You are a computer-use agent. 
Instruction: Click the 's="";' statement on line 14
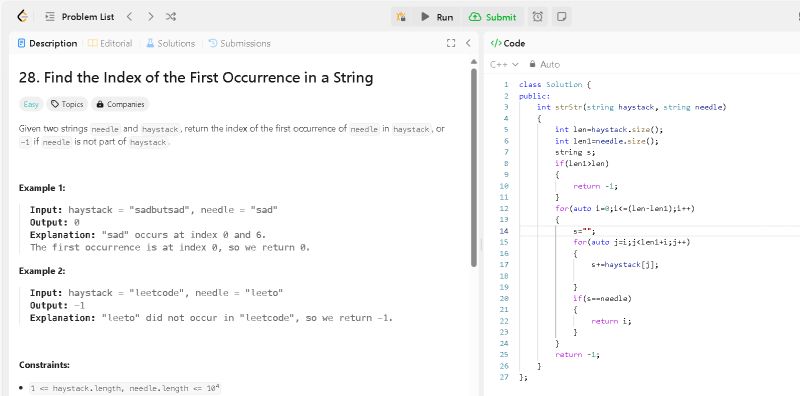(584, 231)
